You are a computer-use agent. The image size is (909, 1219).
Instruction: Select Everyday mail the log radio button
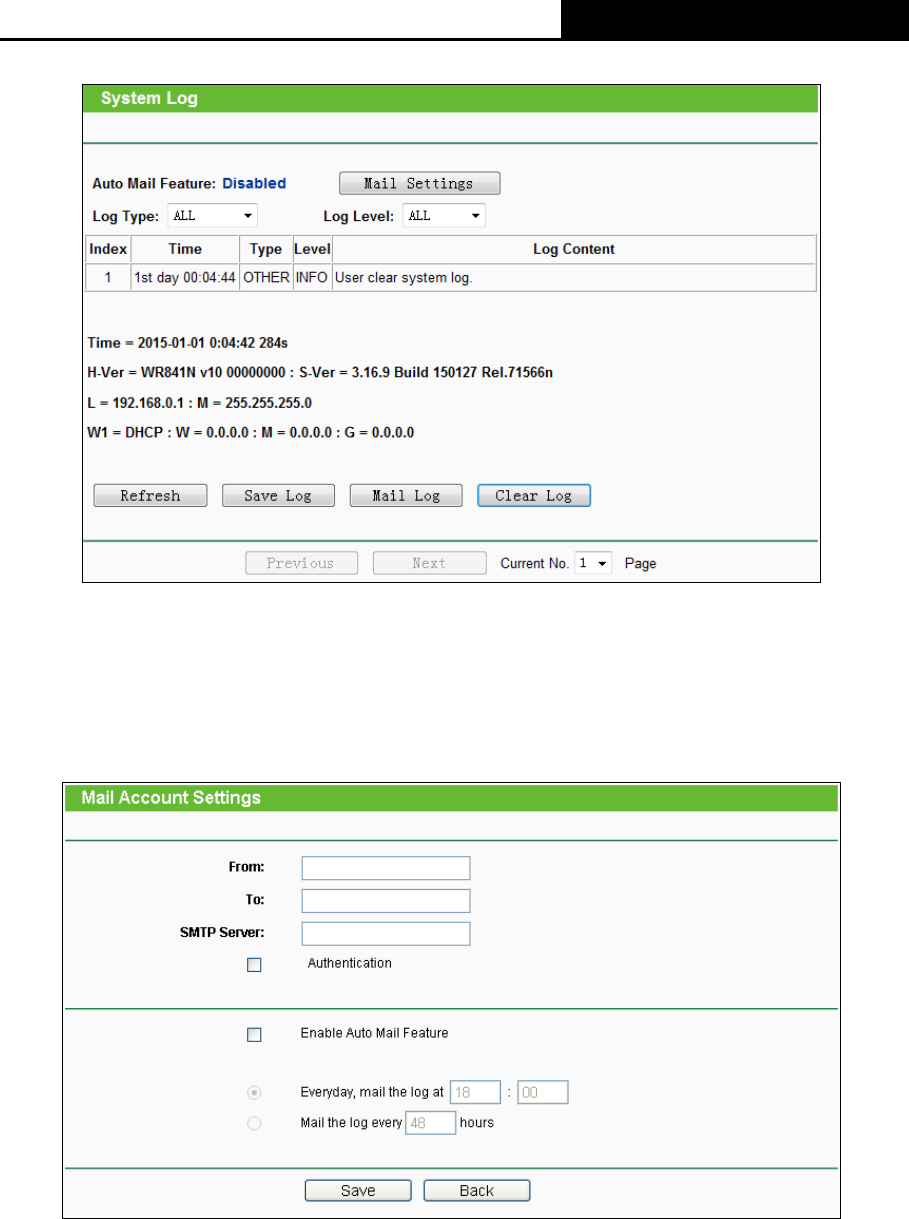point(254,1093)
